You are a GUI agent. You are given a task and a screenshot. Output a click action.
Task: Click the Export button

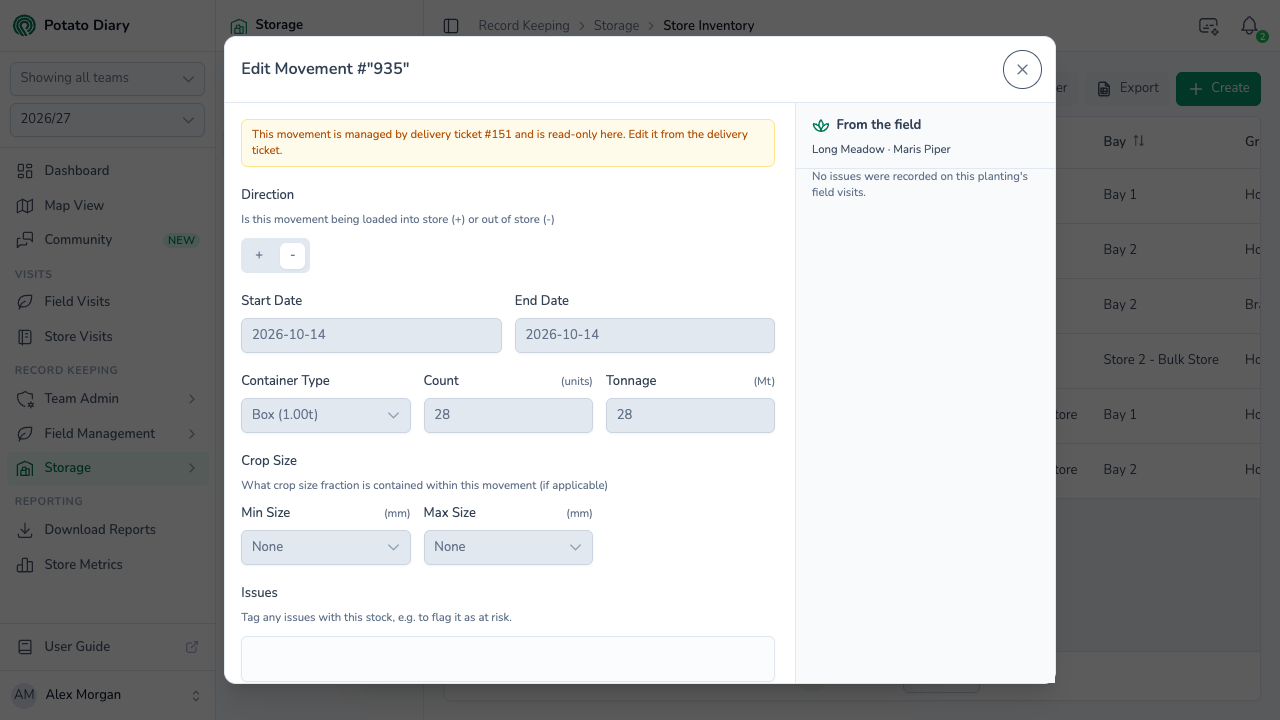coord(1128,88)
